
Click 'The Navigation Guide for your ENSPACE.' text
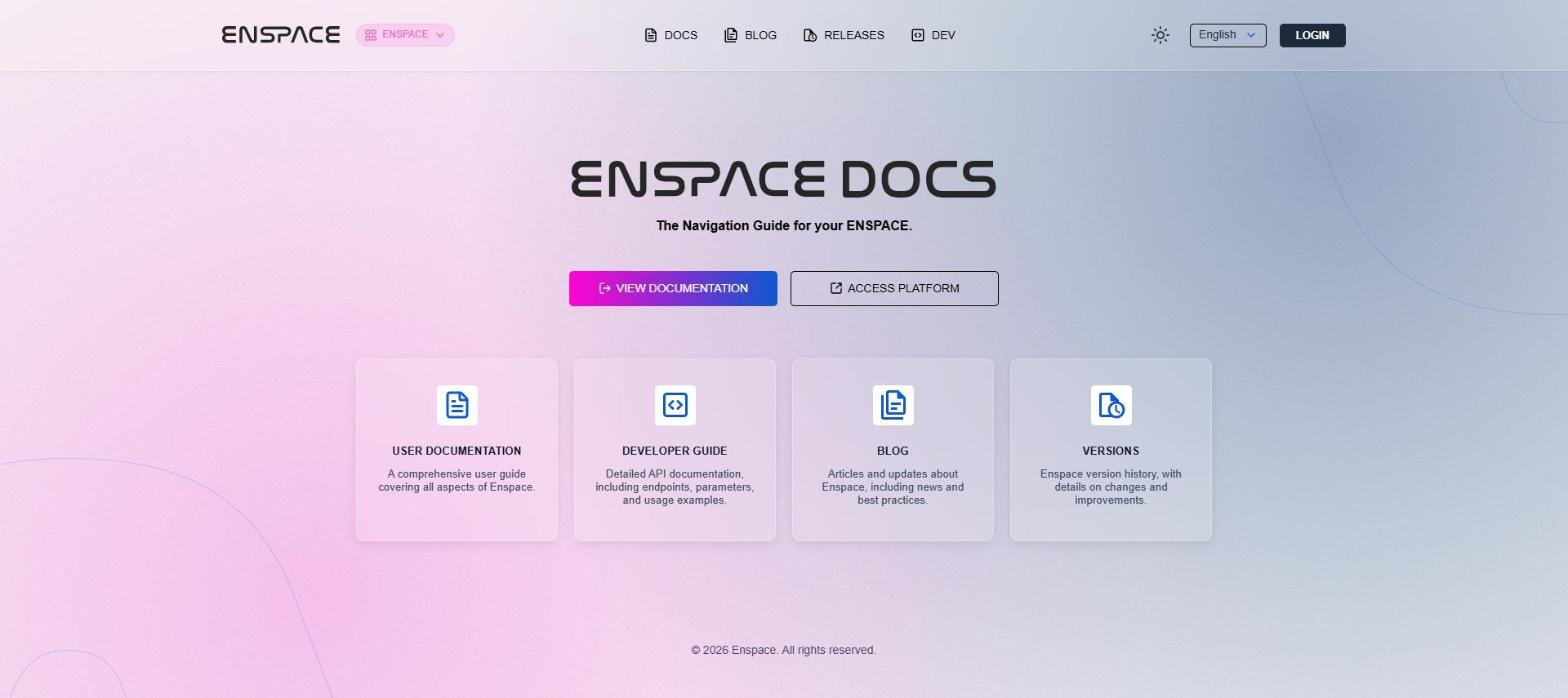point(784,226)
